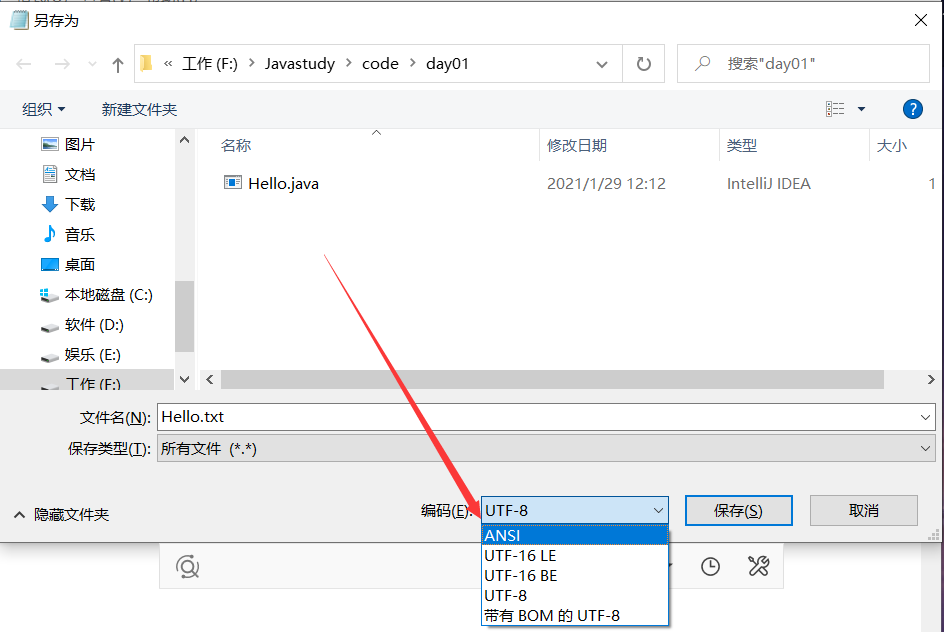Select 软件 (D:) drive
Screen dimensions: 944x632
[x=82, y=325]
